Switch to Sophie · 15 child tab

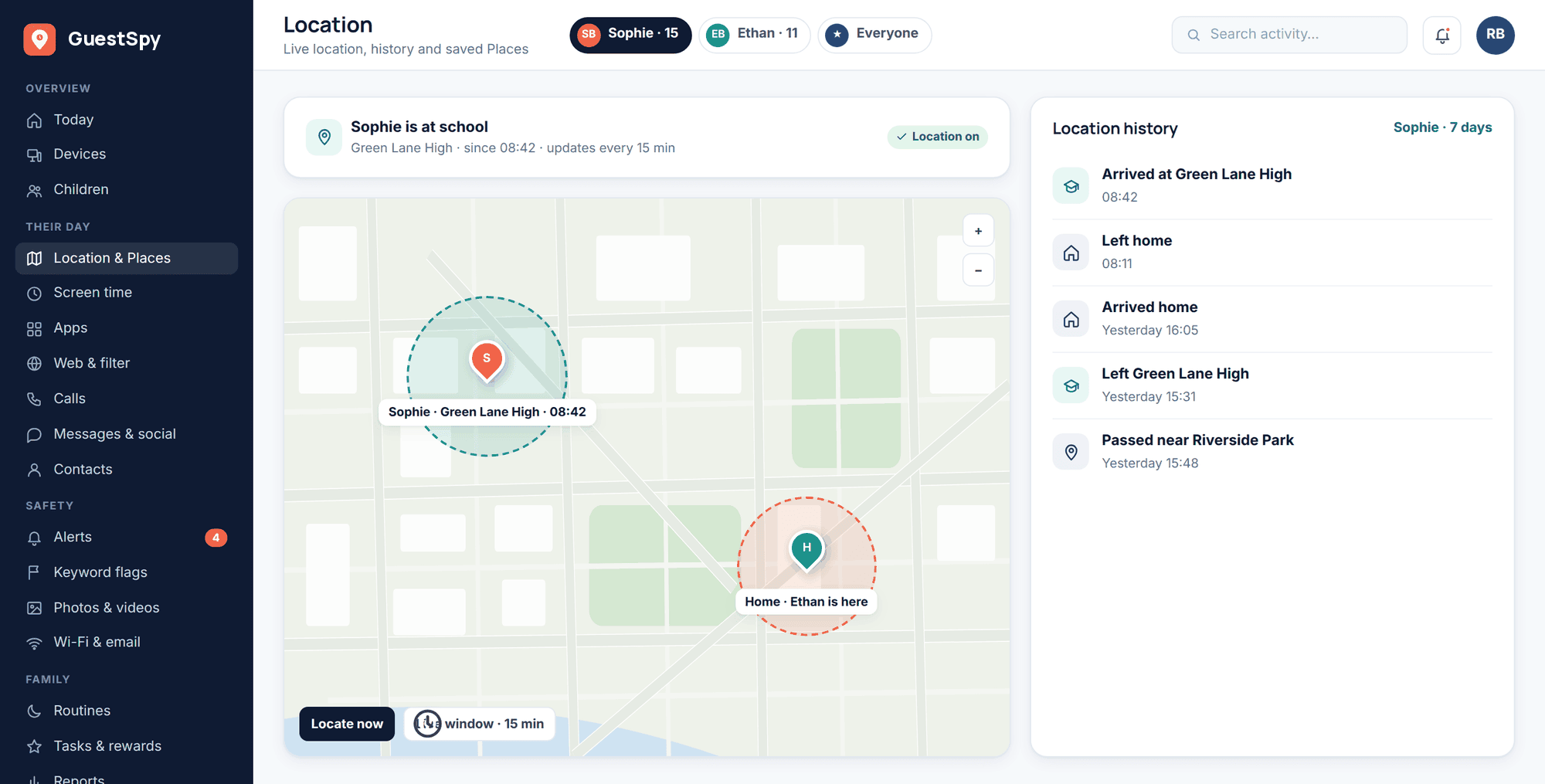click(630, 35)
